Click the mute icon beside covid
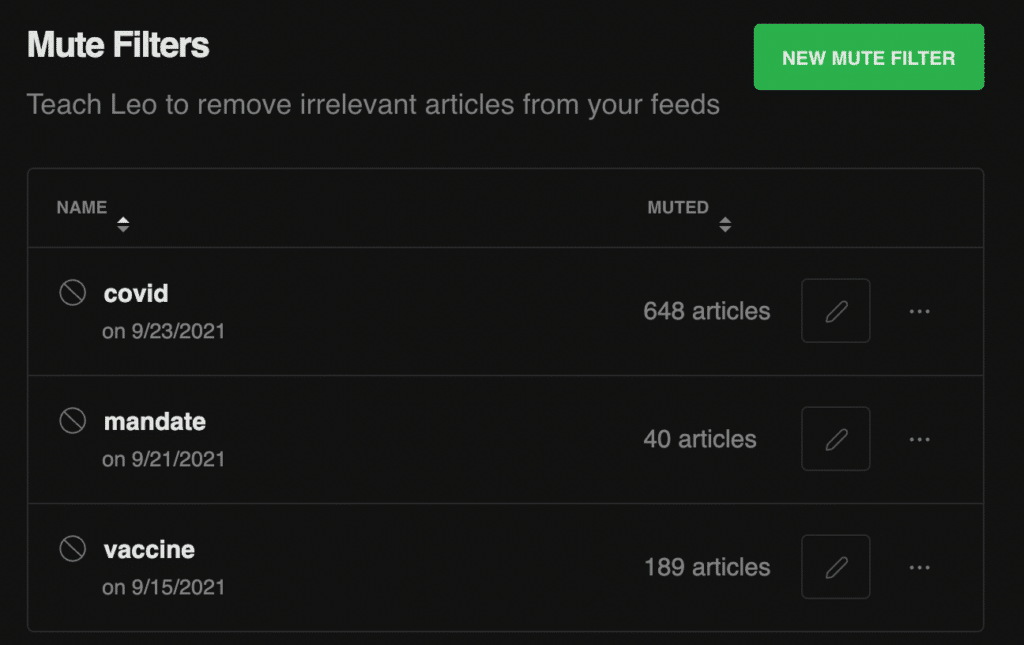 coord(72,292)
